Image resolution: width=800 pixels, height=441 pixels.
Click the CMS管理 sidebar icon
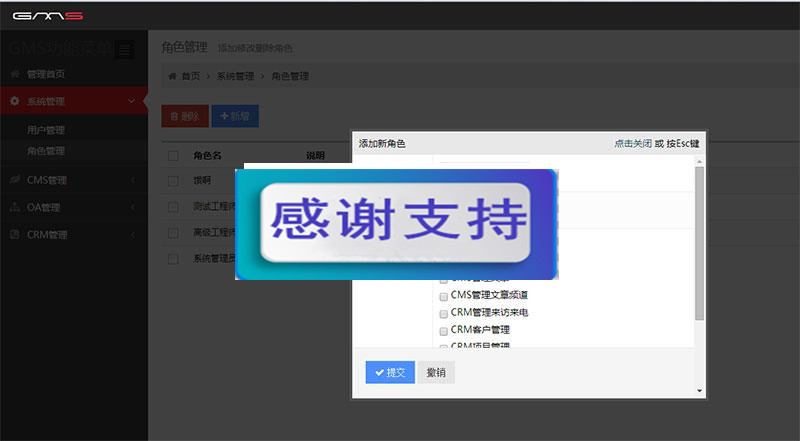pyautogui.click(x=15, y=180)
